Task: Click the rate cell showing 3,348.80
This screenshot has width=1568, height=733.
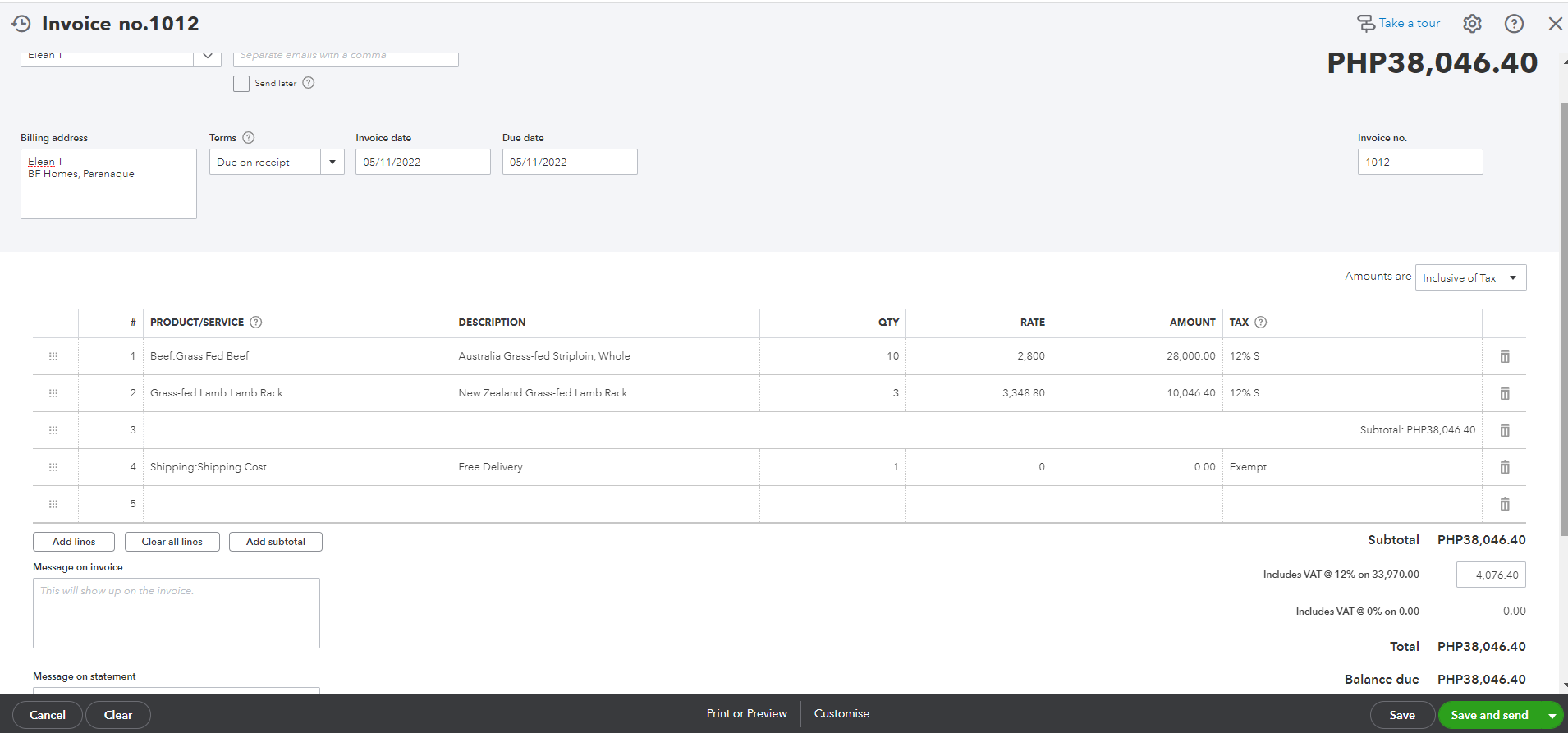Action: click(979, 393)
